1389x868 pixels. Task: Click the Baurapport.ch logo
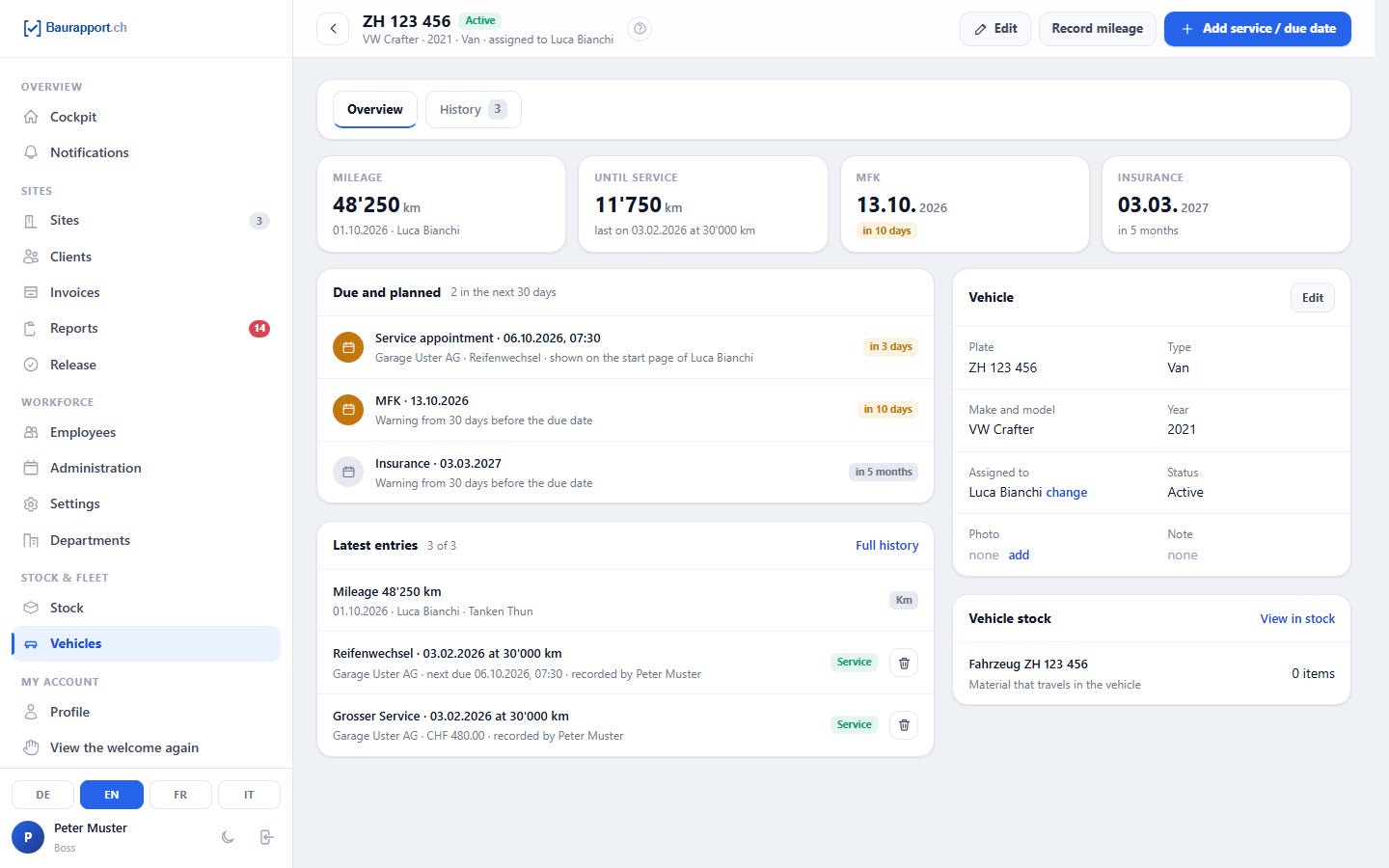(x=75, y=28)
